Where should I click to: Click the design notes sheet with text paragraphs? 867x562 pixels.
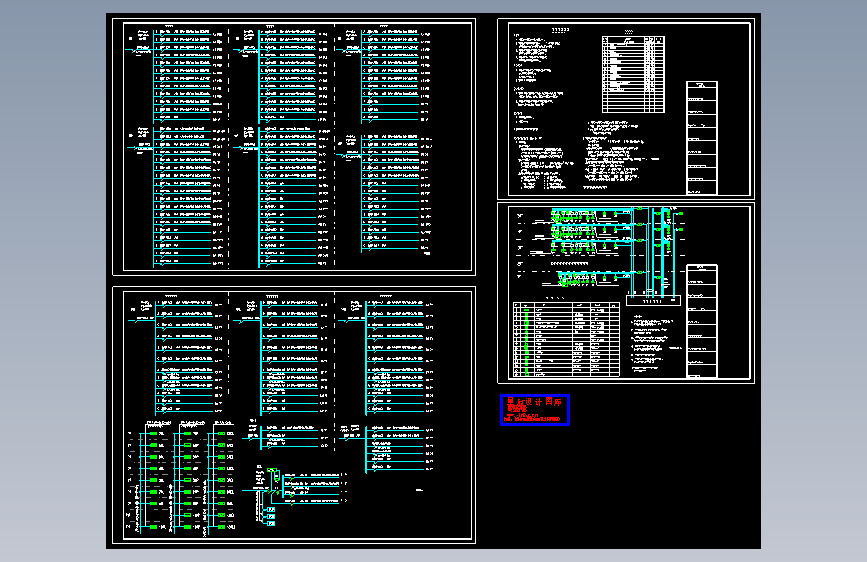coord(626,109)
